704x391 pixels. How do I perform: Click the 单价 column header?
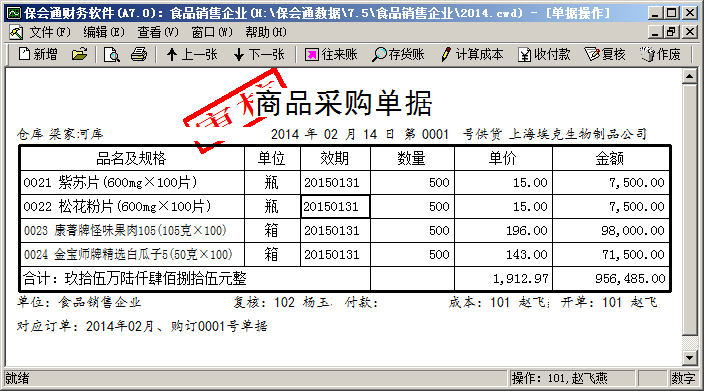[503, 158]
